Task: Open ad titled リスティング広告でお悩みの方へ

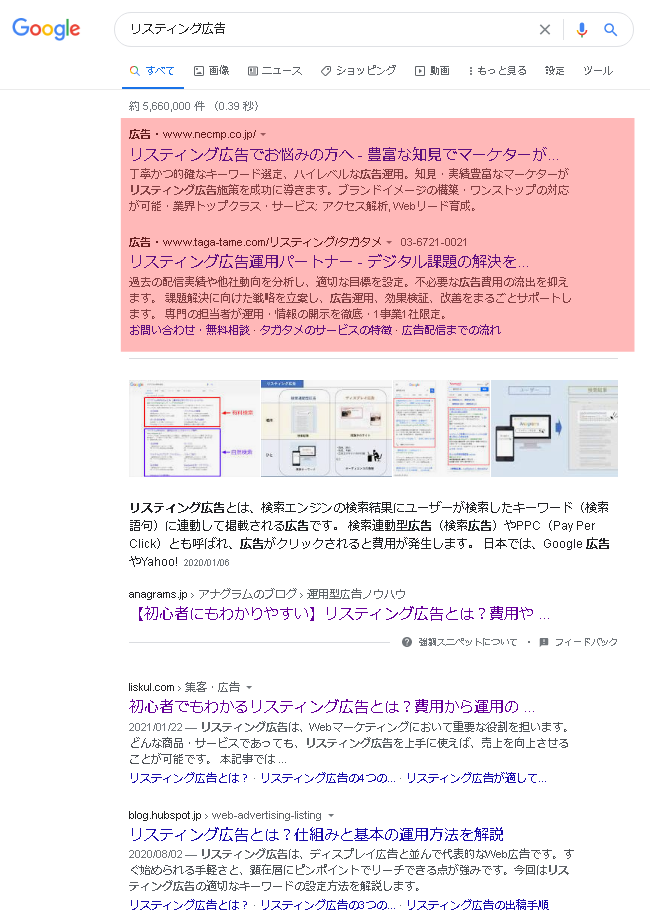Action: coord(344,155)
